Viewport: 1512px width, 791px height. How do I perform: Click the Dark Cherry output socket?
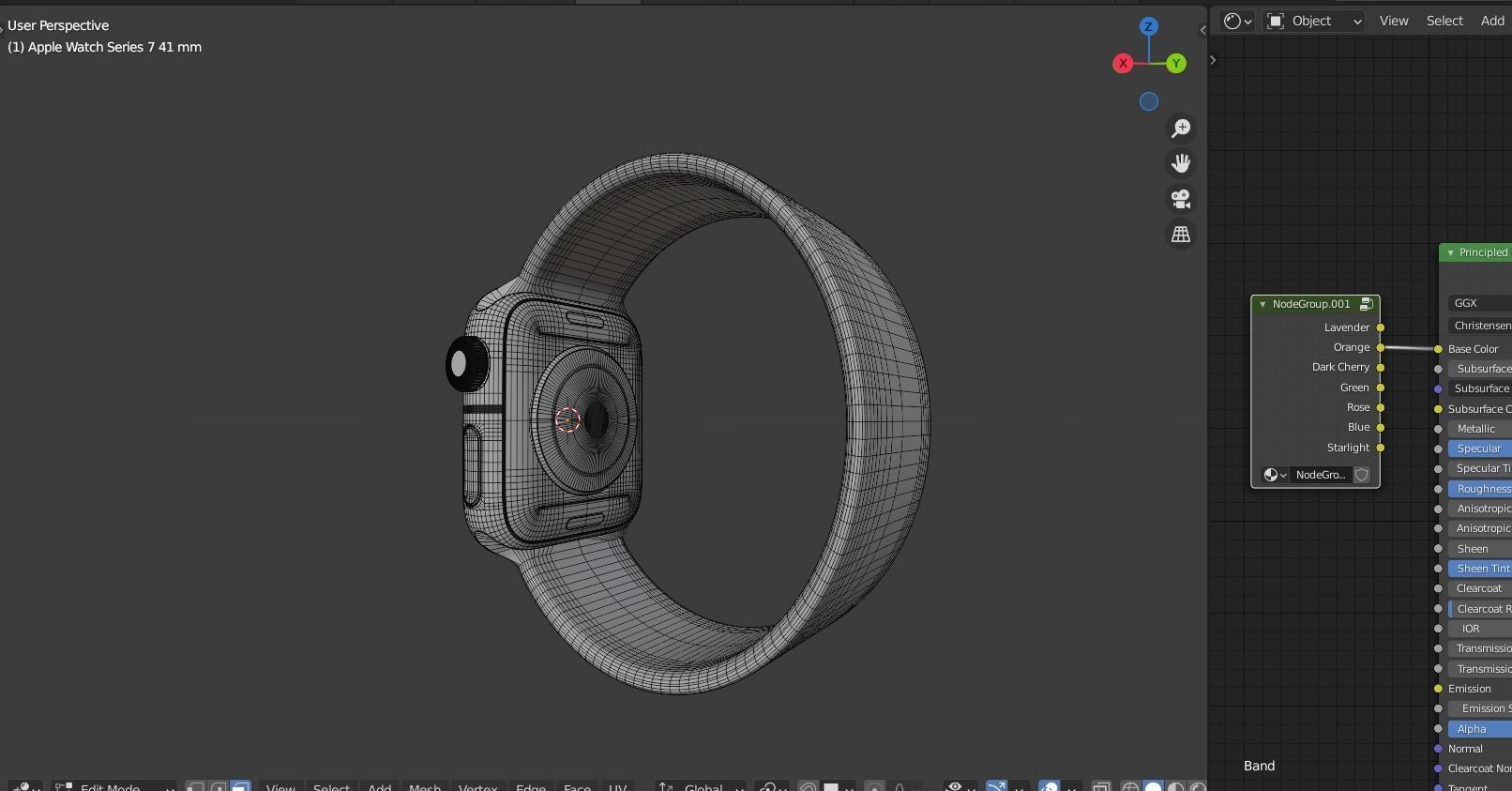point(1381,367)
